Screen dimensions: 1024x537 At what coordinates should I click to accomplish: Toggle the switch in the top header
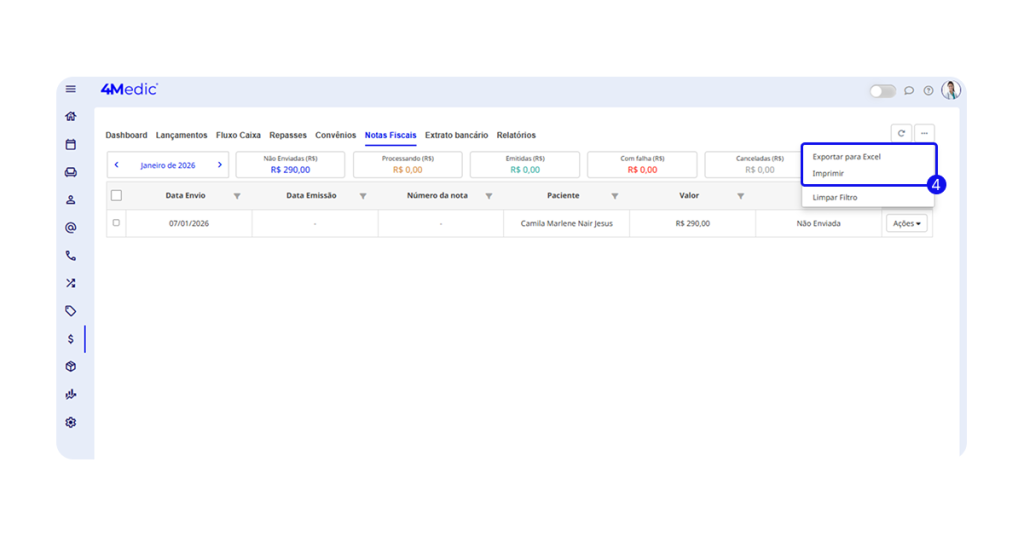tap(882, 91)
